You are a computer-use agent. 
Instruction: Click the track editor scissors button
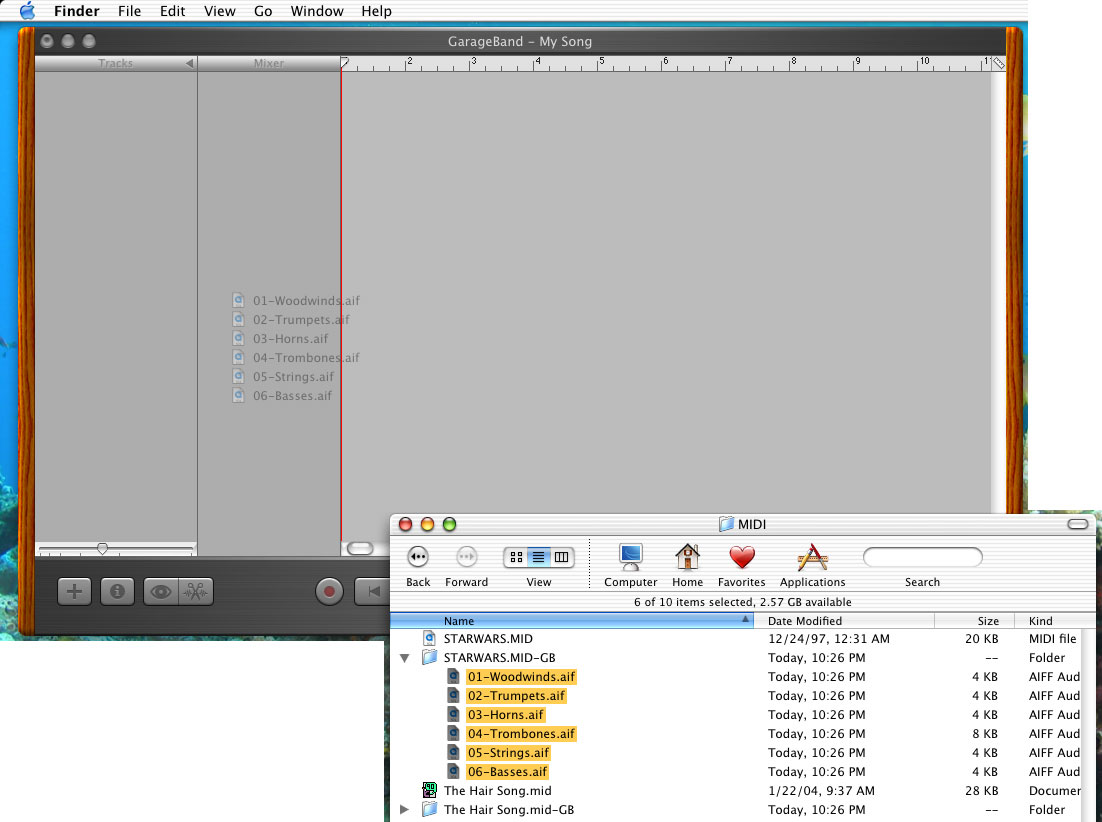pos(197,591)
